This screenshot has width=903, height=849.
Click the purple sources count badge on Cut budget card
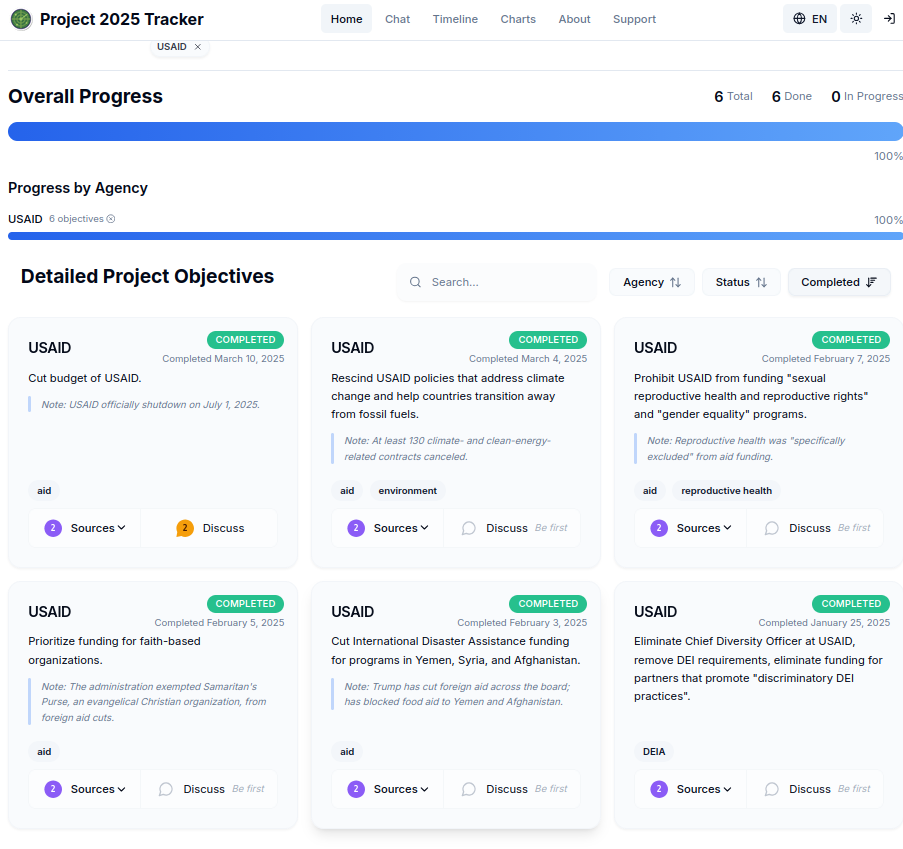click(x=53, y=528)
